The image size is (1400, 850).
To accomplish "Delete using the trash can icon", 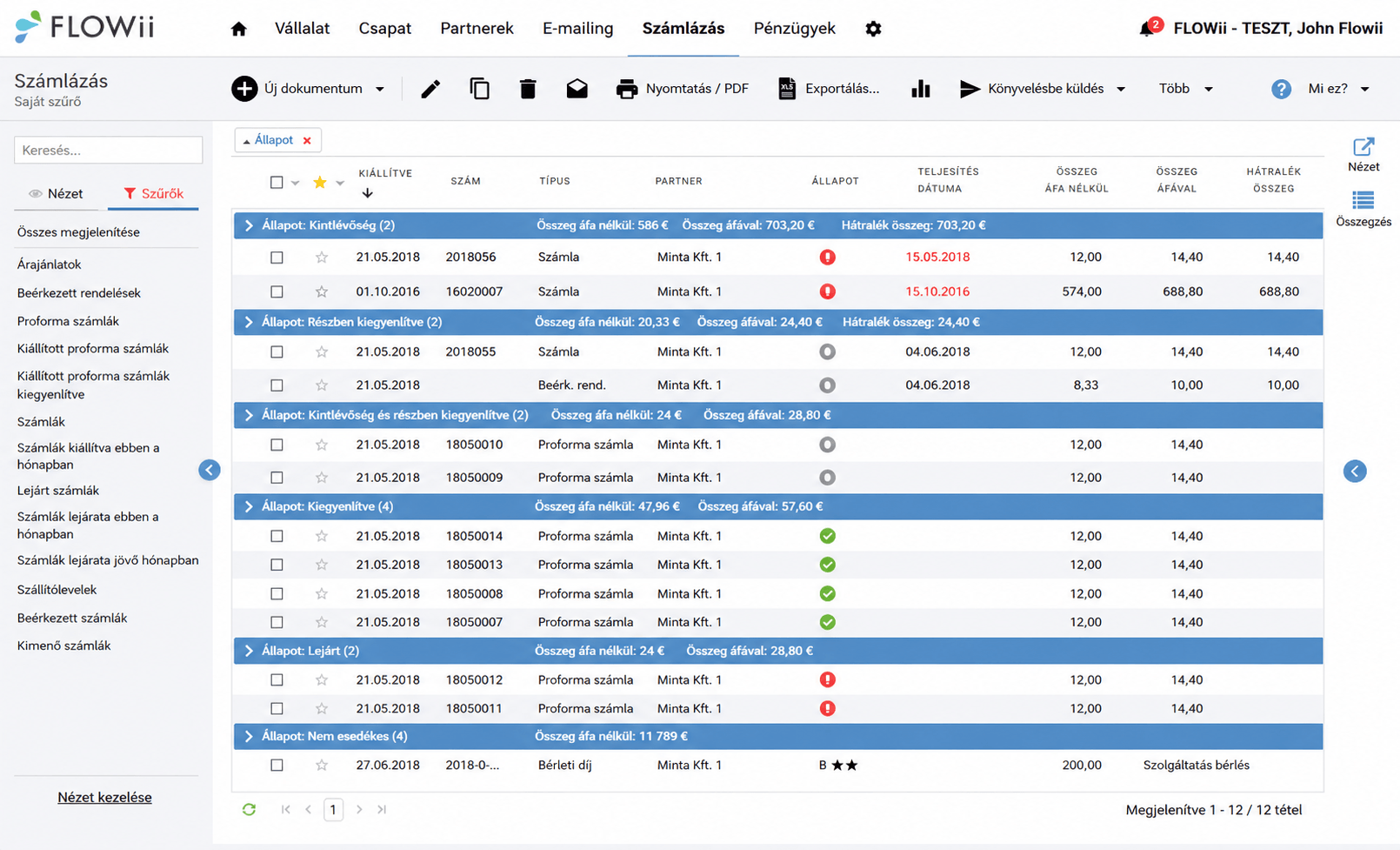I will pos(528,89).
